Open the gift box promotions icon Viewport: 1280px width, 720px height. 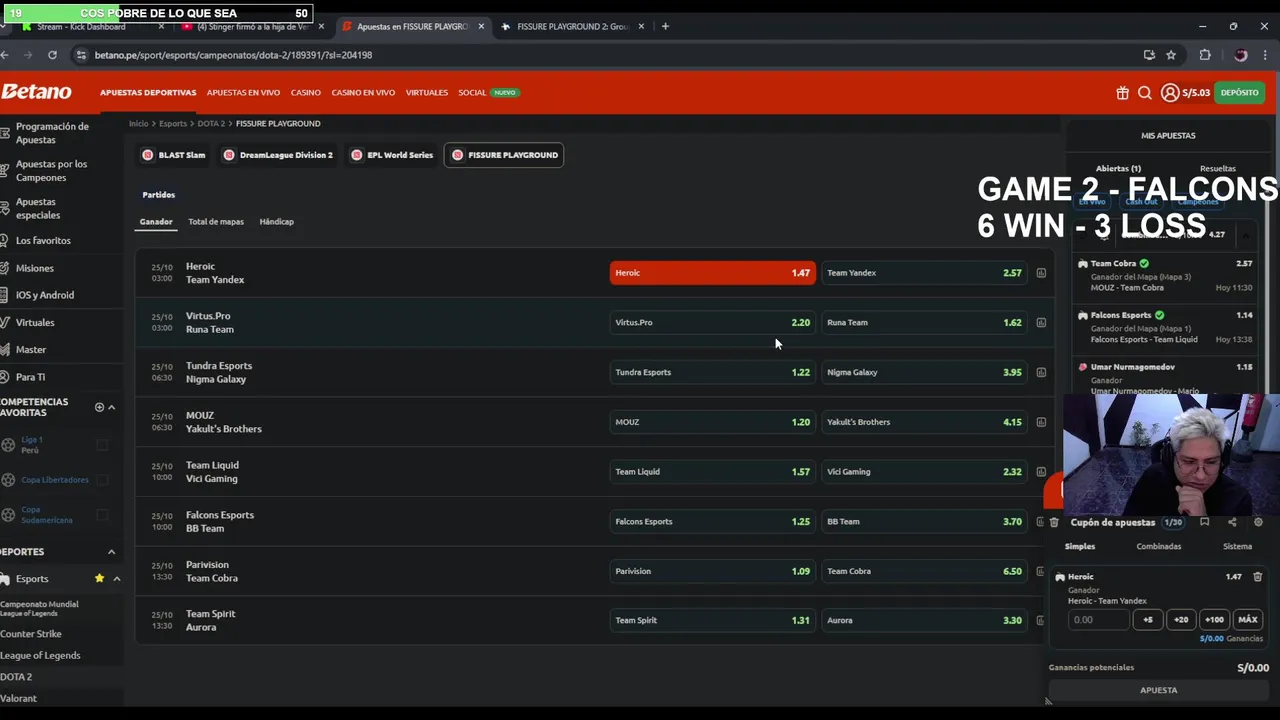(x=1122, y=93)
